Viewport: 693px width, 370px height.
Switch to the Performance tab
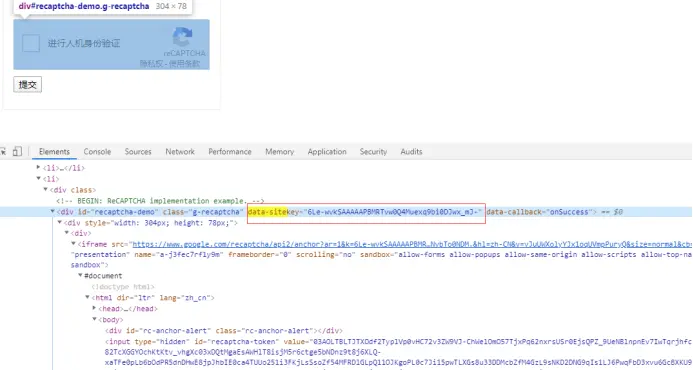coord(230,152)
